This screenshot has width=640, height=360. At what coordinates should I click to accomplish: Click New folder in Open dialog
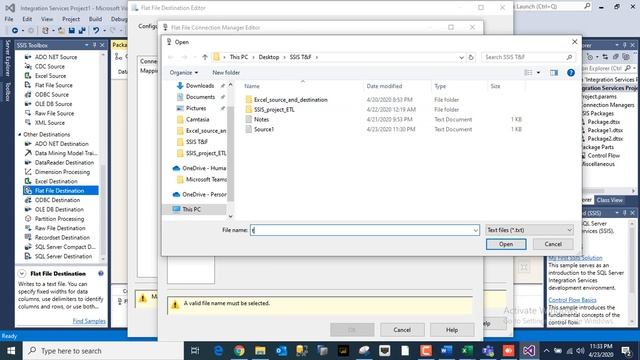(226, 73)
